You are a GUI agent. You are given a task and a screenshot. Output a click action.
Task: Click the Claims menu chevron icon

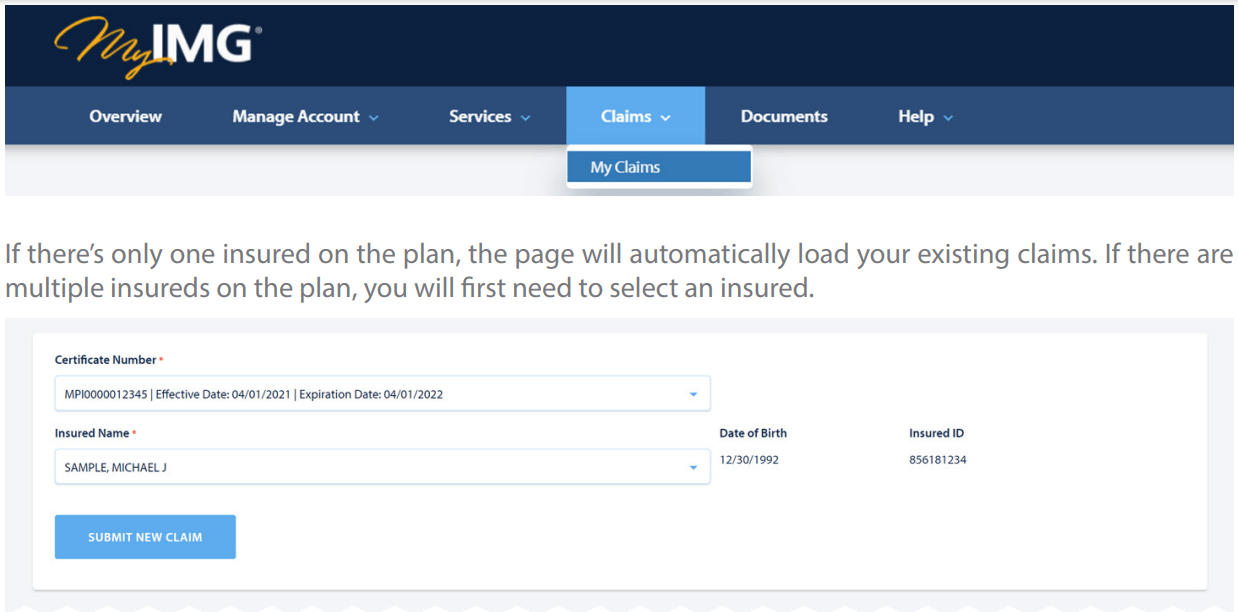[664, 116]
